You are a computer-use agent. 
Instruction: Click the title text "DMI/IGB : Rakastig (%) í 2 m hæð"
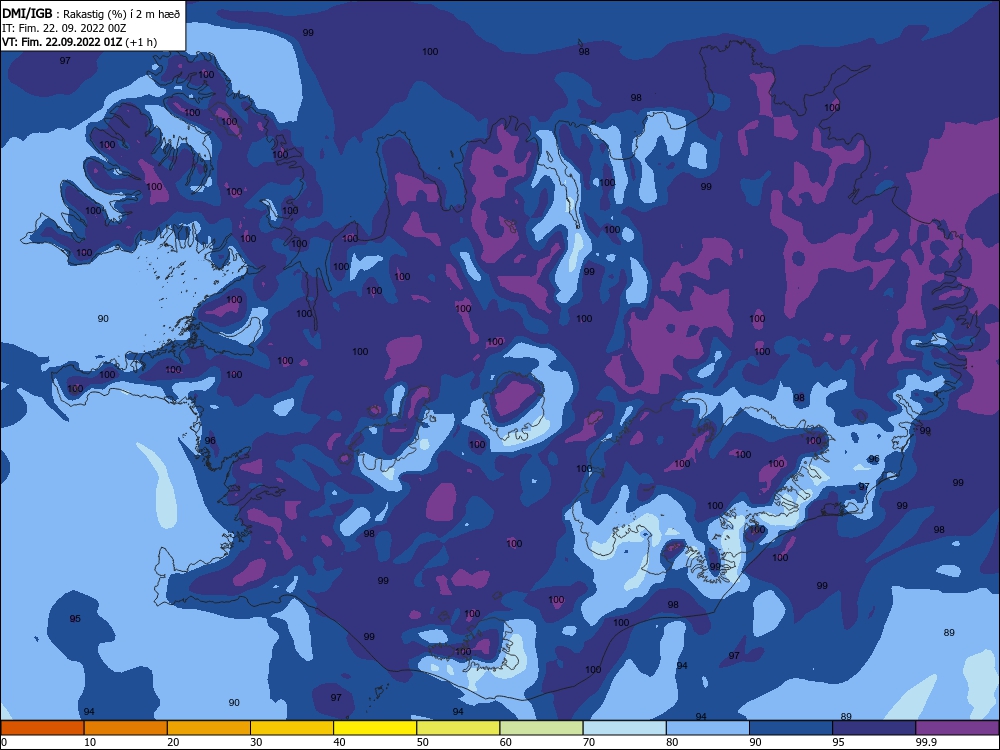point(91,13)
